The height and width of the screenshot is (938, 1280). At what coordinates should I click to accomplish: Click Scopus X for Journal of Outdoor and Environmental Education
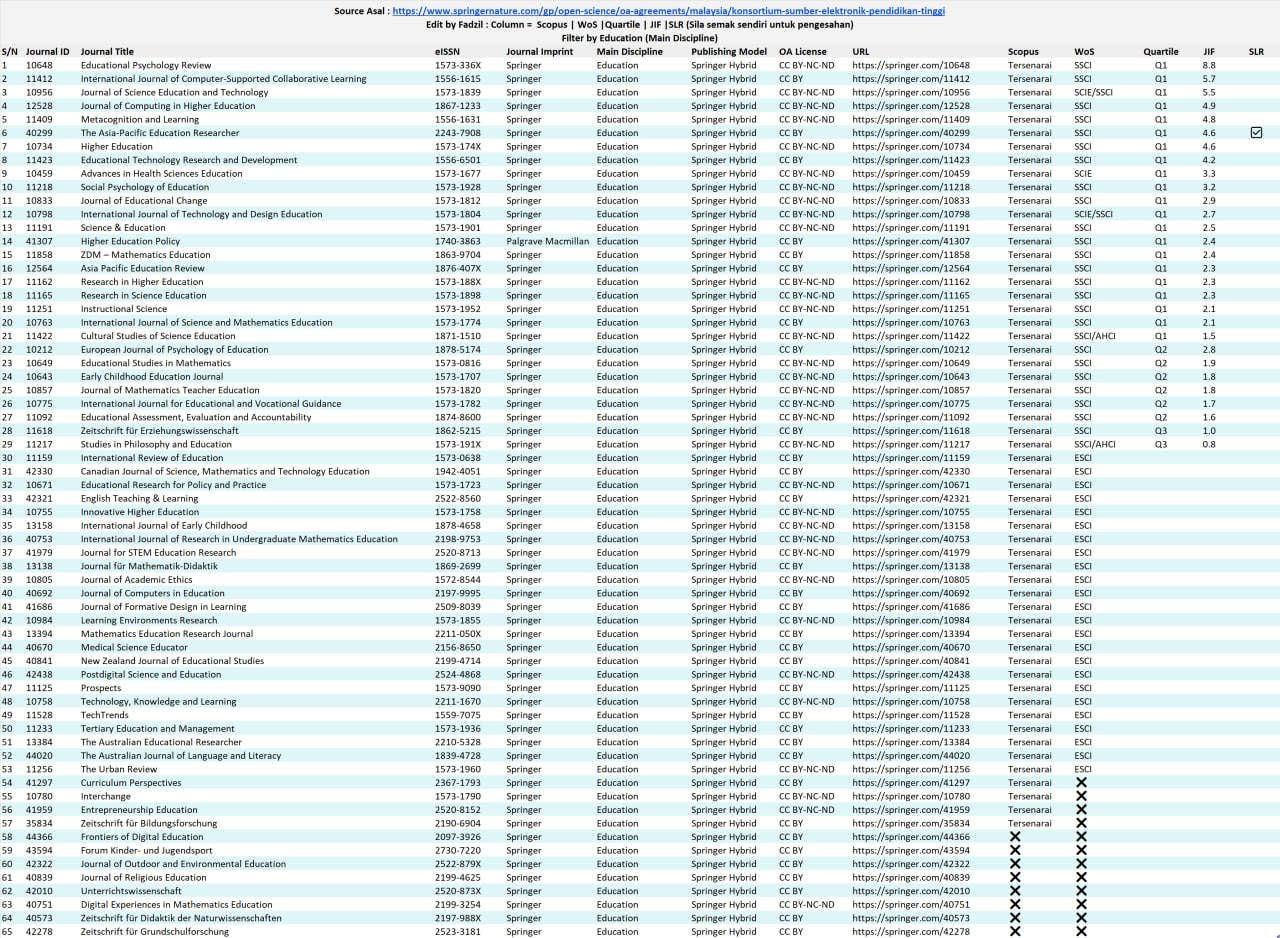[1015, 864]
